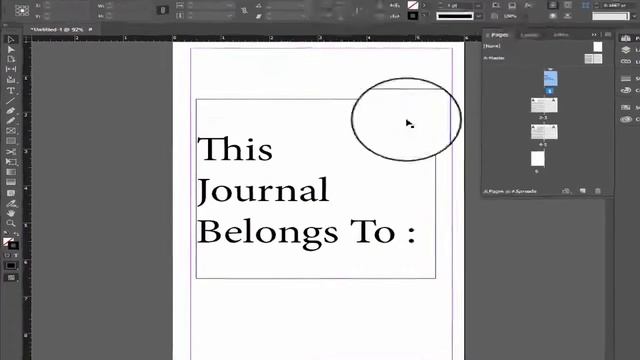
Task: Select the Content Collector tool
Action: click(11, 80)
